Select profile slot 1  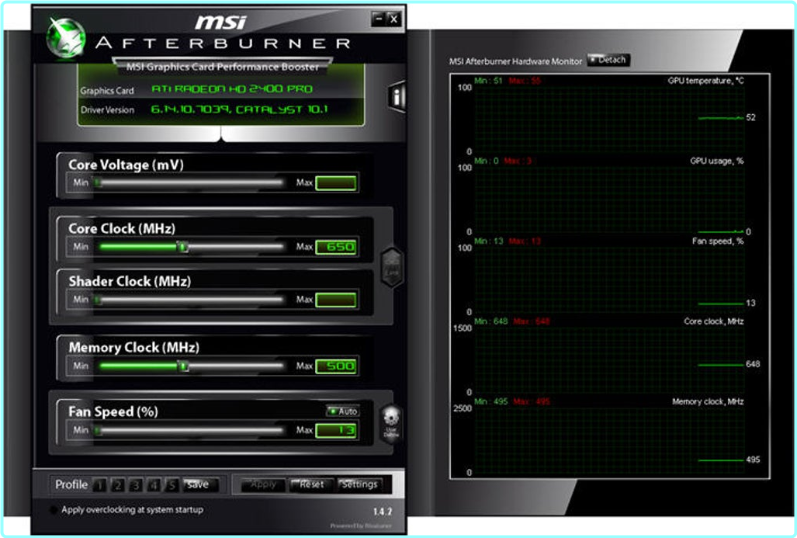[100, 485]
